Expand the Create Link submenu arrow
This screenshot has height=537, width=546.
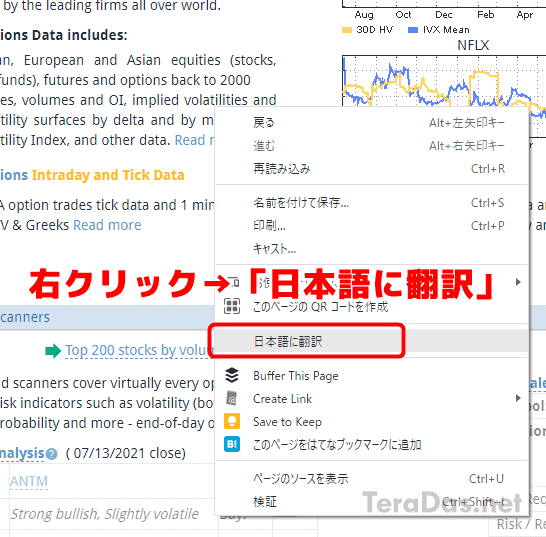(518, 398)
